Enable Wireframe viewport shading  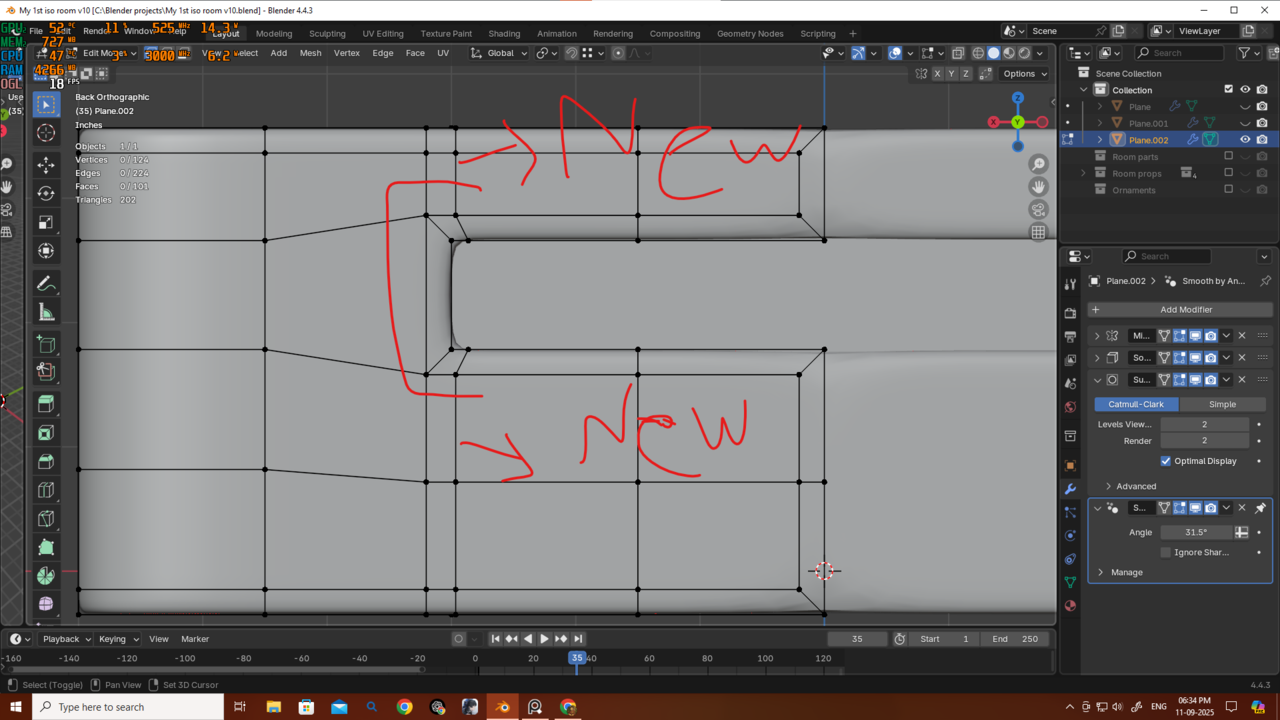[978, 53]
